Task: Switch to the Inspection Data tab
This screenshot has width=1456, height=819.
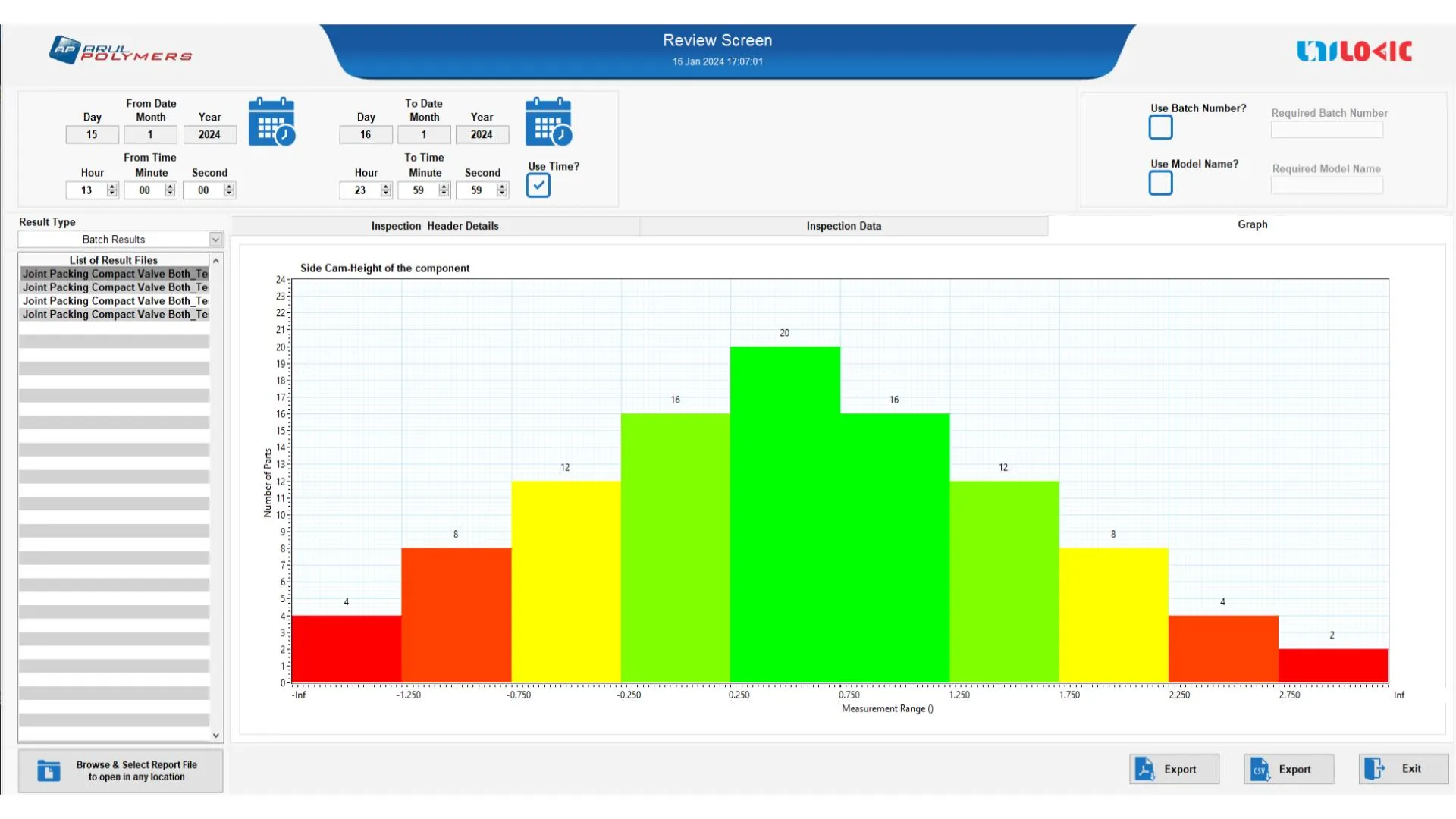Action: (843, 226)
